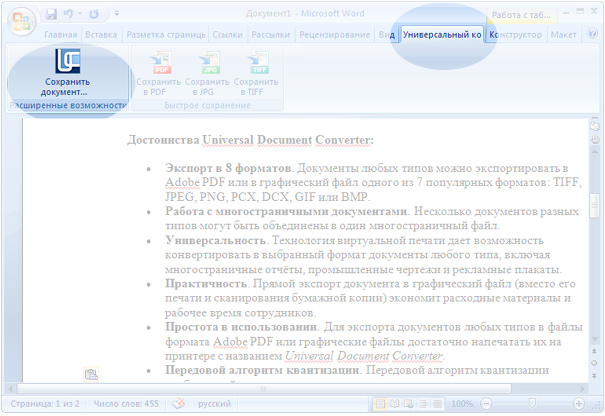Click the Previous Page double-arrow button
Viewport: 605px width, 416px height.
click(x=595, y=351)
